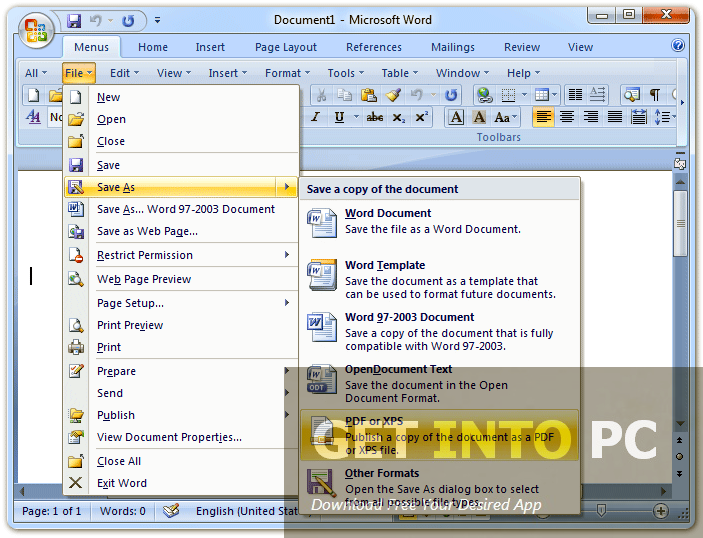
Task: Choose Exit Word from File menu
Action: click(x=182, y=483)
